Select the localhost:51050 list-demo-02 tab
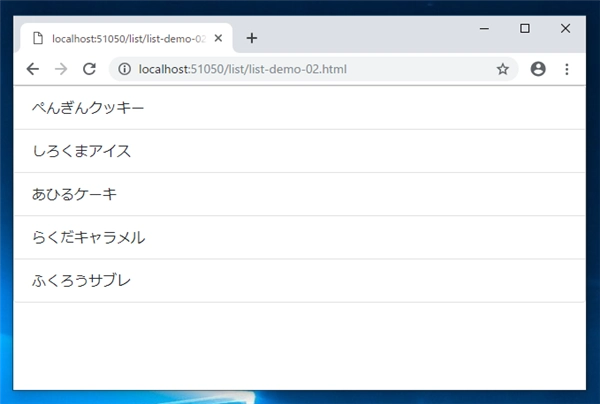 click(x=126, y=38)
